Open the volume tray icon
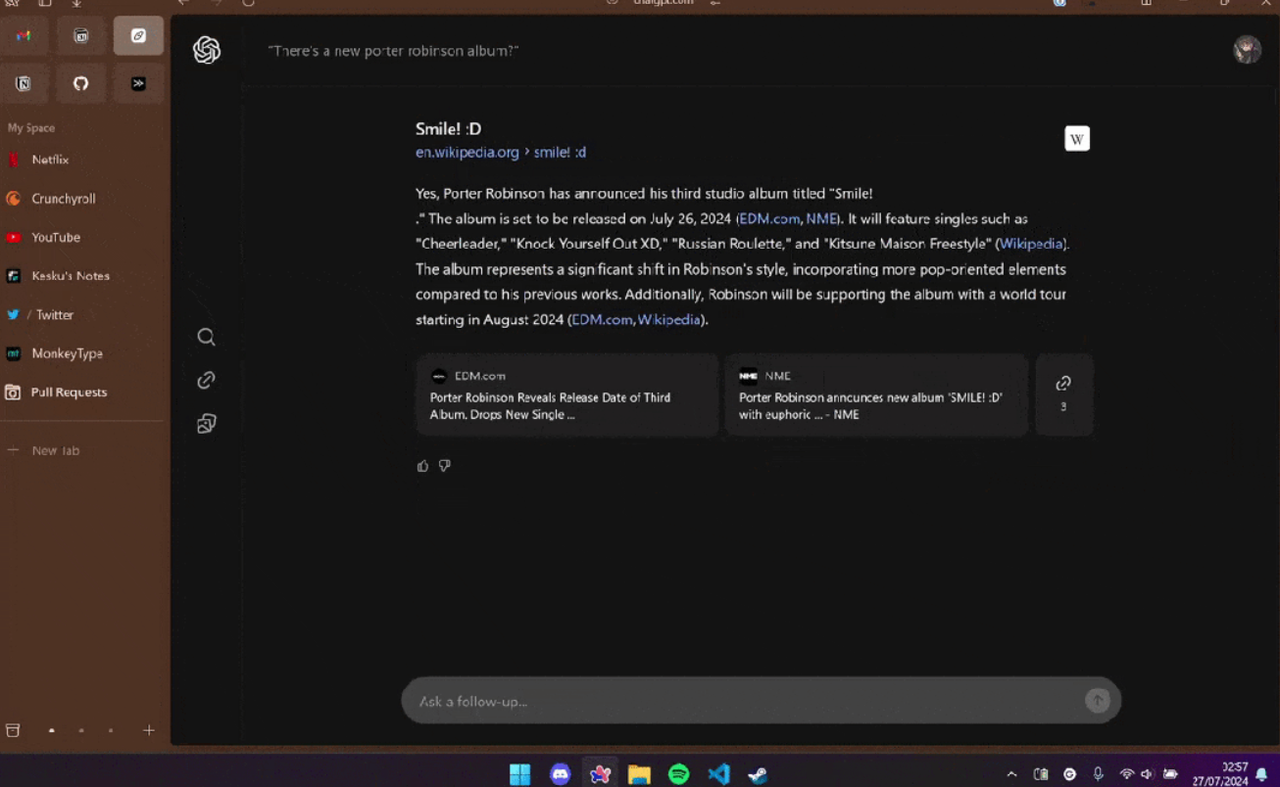This screenshot has height=787, width=1280. (1147, 774)
